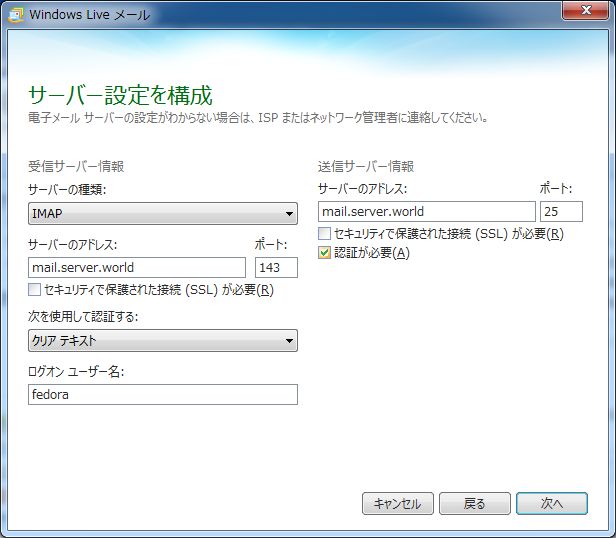
Task: Enable SSL for the incoming server
Action: (x=34, y=290)
